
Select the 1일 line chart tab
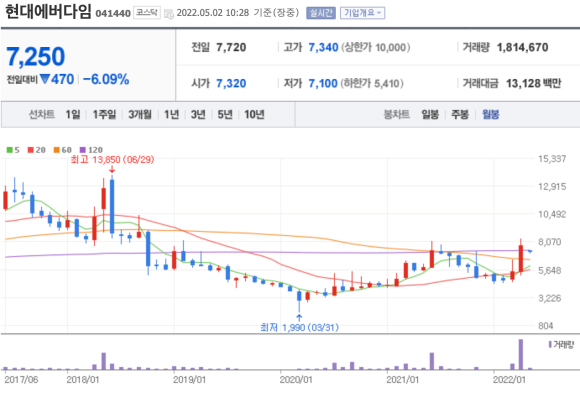coord(73,114)
